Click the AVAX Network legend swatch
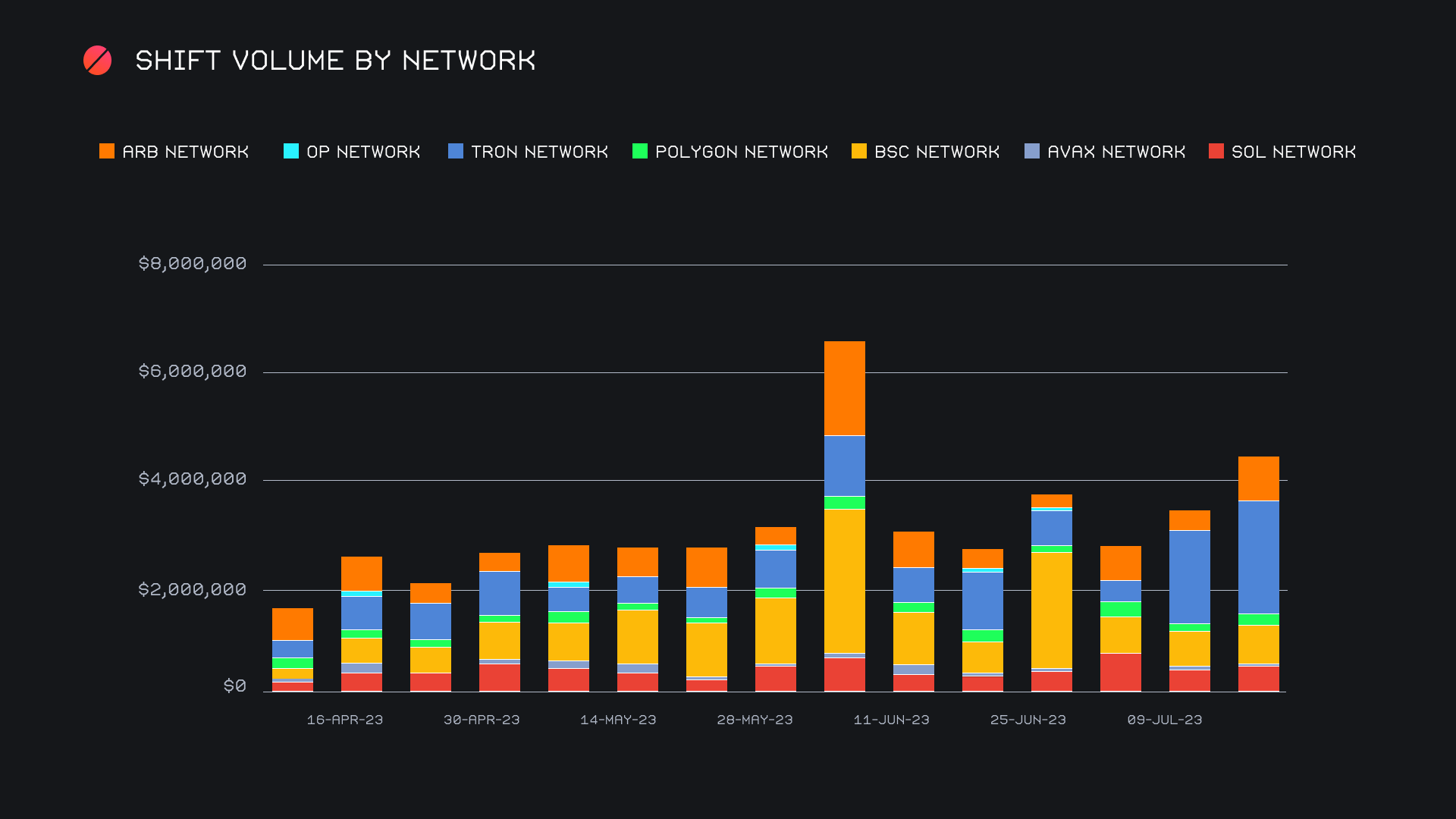Screen dimensions: 1456x819 1032,152
